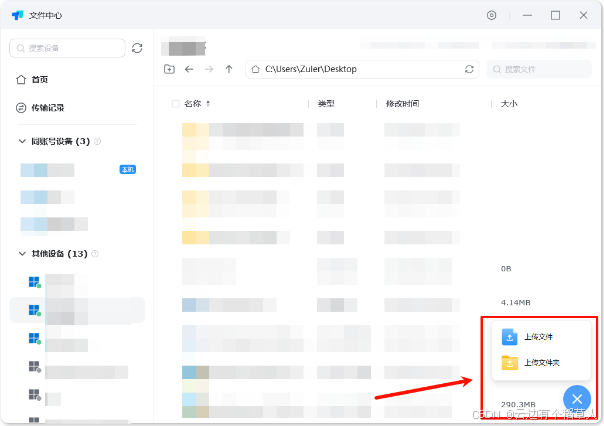
Task: Refresh the current folder in path bar
Action: tap(469, 69)
